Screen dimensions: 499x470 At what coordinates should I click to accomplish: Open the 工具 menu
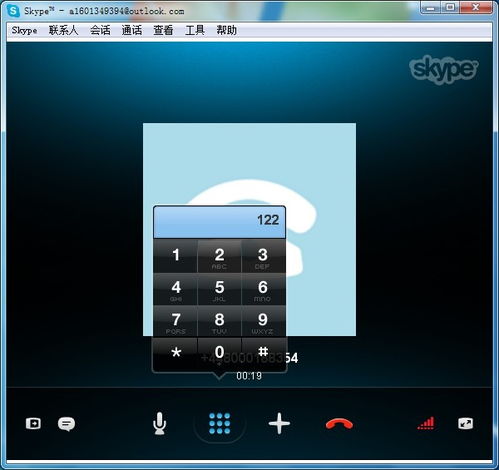(195, 30)
